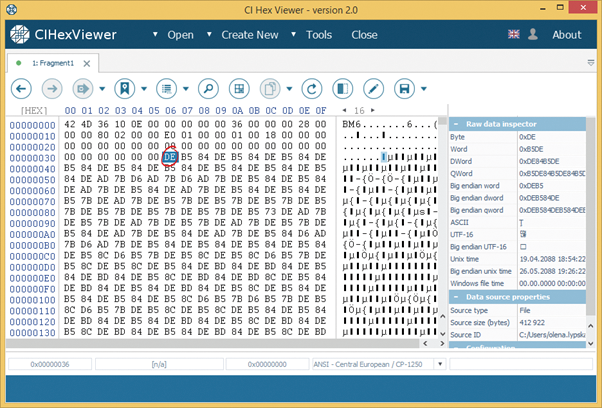Click the BM6 text in ASCII column
Viewport: 602px width, 408px height.
[x=352, y=124]
